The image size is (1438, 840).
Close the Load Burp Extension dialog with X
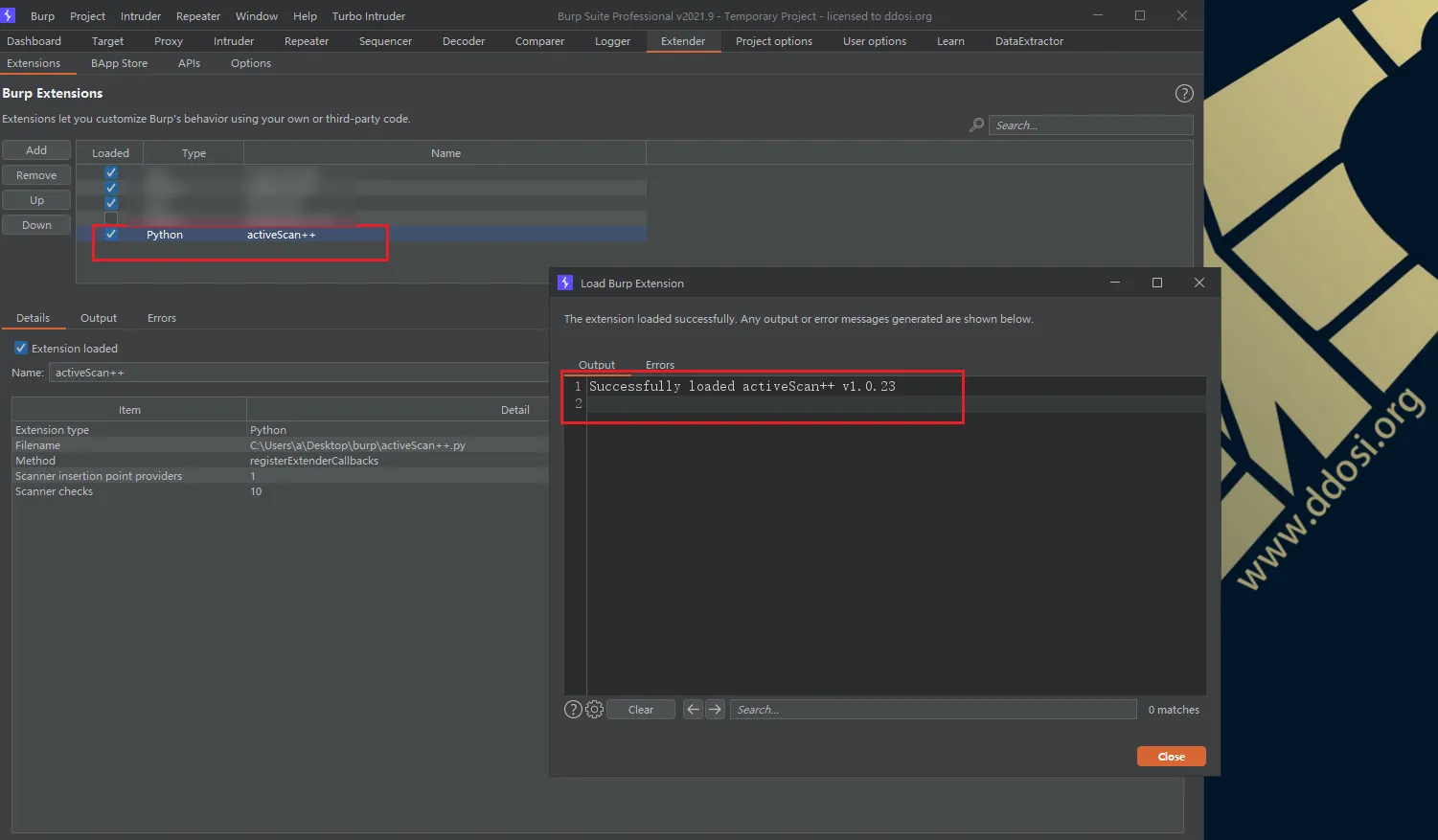click(1198, 283)
